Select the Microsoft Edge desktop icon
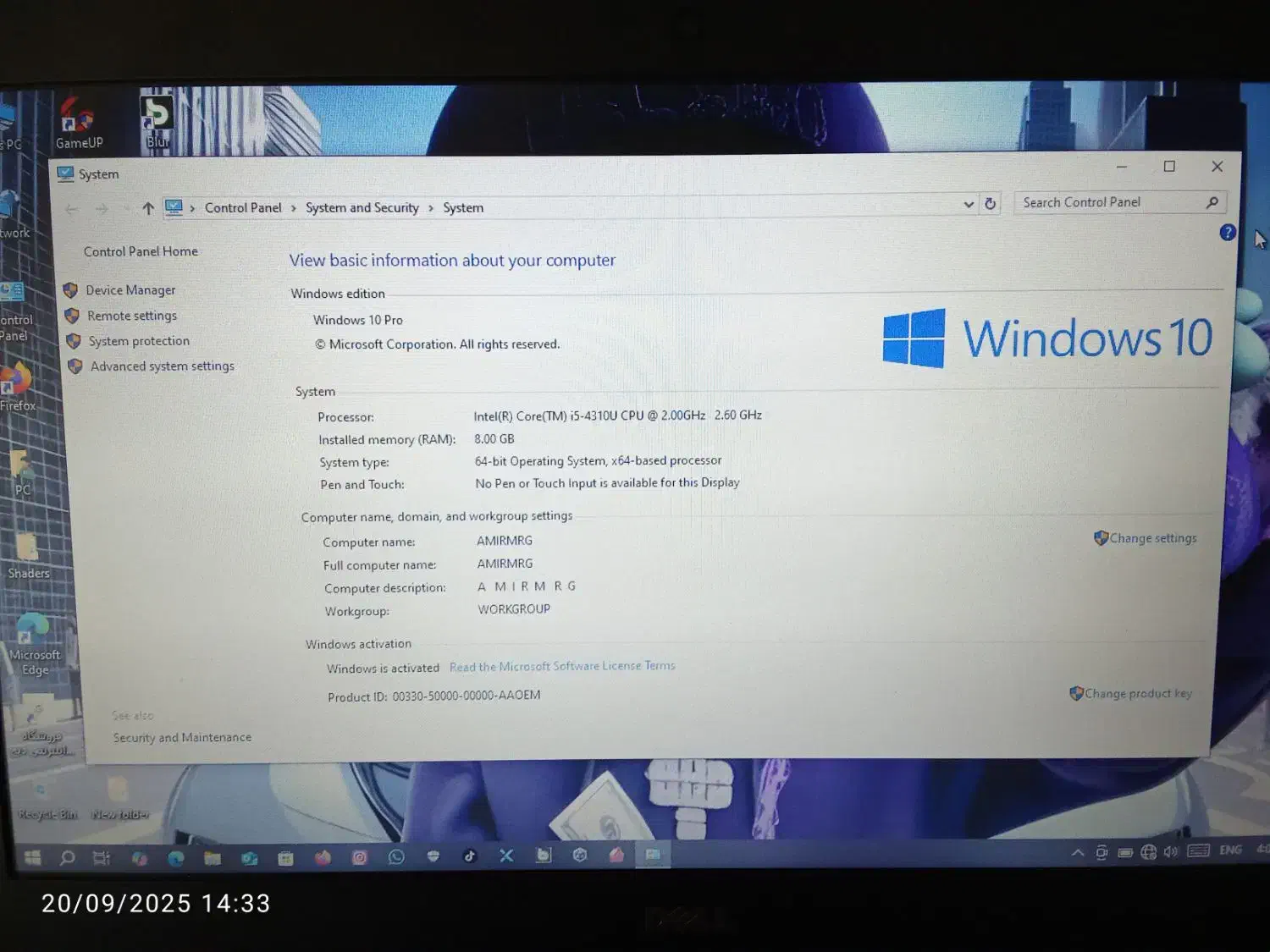This screenshot has height=952, width=1270. (35, 645)
